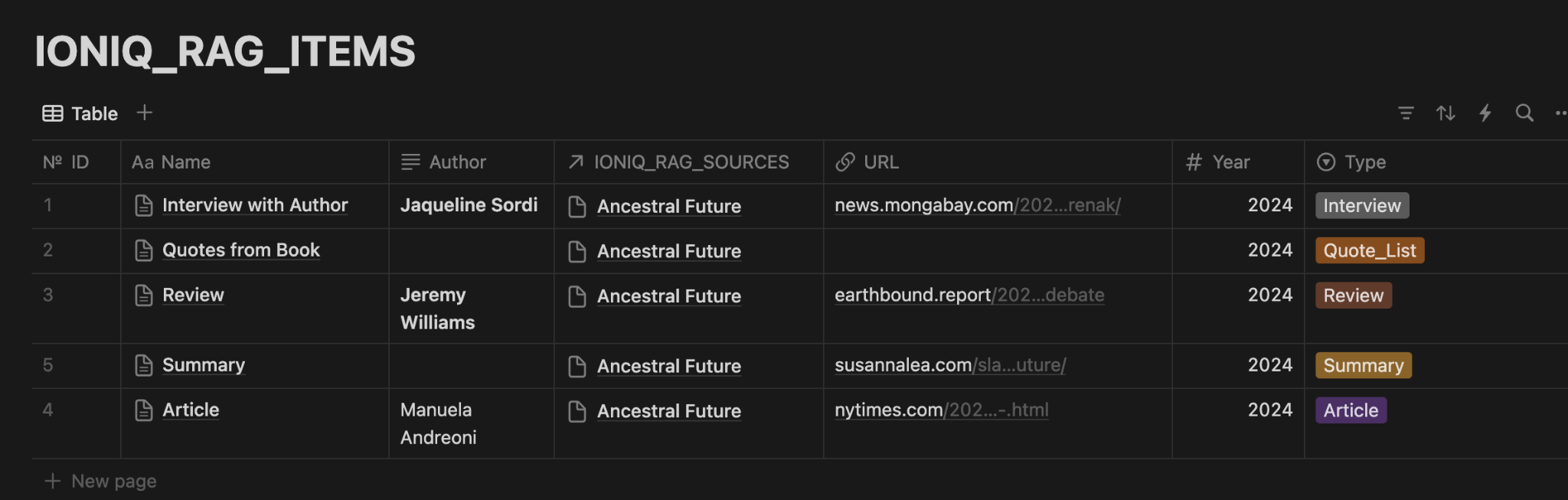Click the IONIQ_RAG_SOURCES column header
1568x500 pixels.
point(691,162)
